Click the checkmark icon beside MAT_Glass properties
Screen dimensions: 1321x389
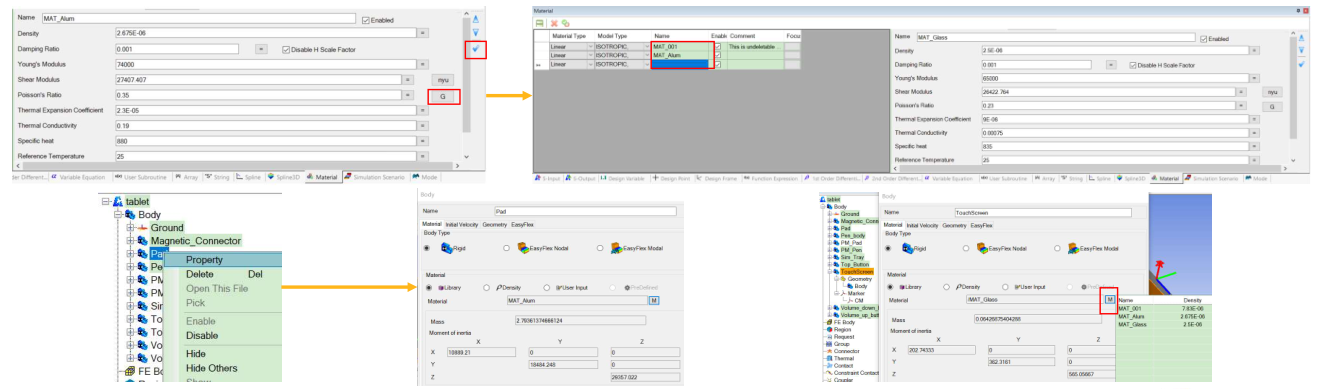pyautogui.click(x=1301, y=63)
